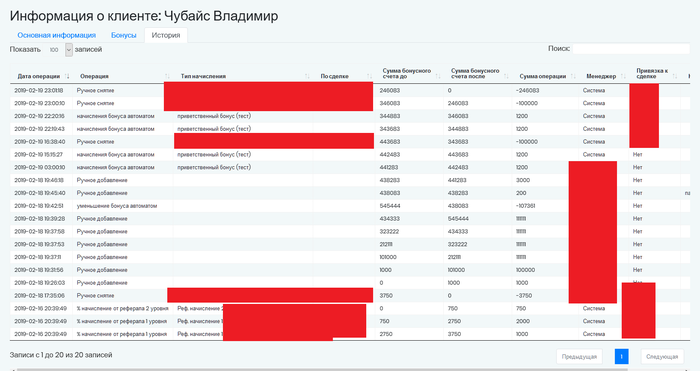700x371 pixels.
Task: Sort by Привязка к сделке arrows
Action: click(675, 76)
